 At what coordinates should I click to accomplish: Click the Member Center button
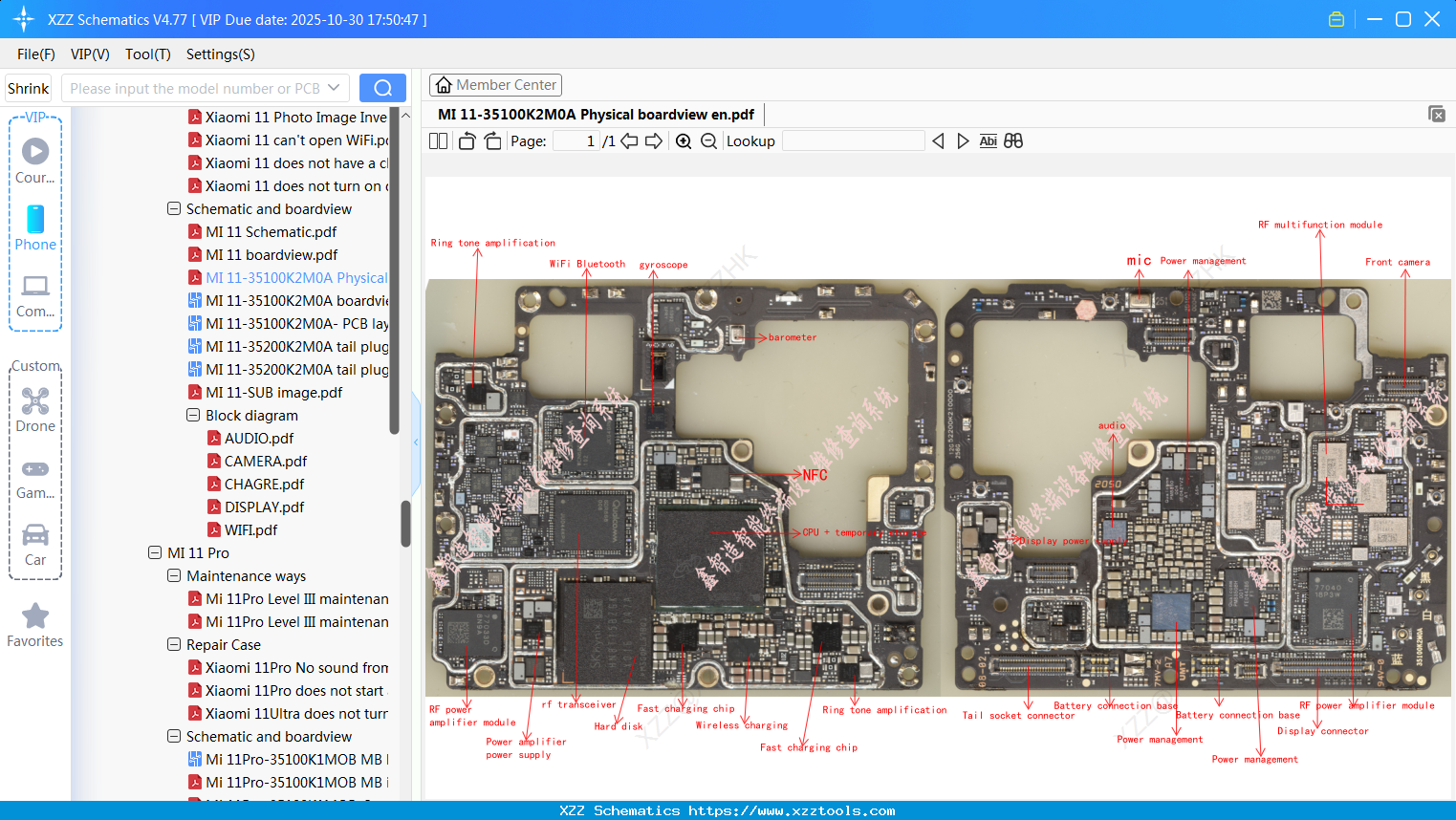click(x=495, y=84)
